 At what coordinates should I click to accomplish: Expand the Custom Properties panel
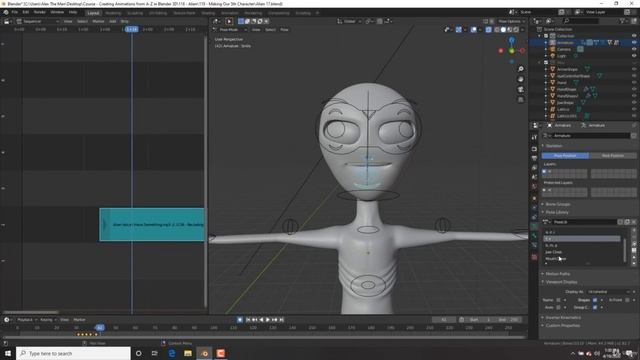coord(562,326)
